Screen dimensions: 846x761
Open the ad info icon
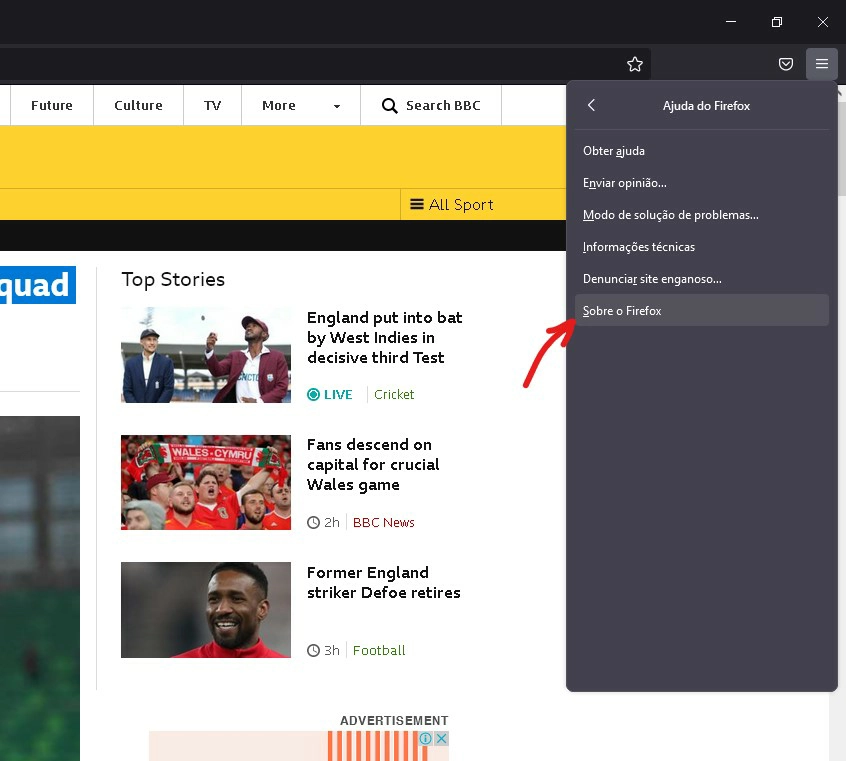coord(426,738)
